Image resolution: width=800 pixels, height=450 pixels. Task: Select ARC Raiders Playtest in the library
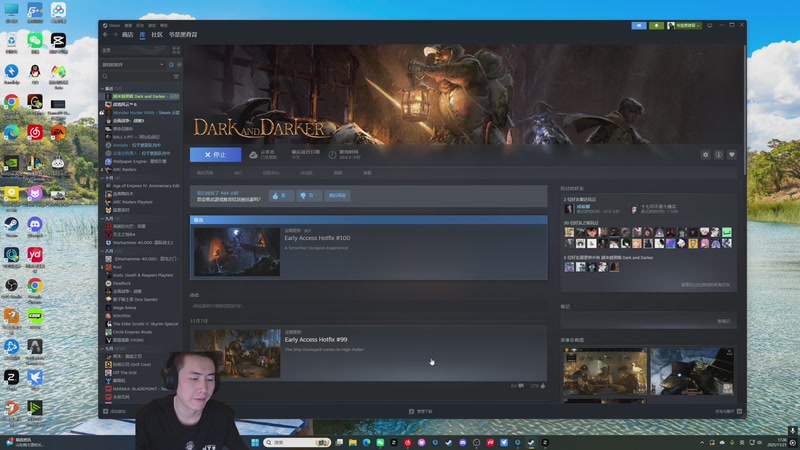pyautogui.click(x=142, y=202)
